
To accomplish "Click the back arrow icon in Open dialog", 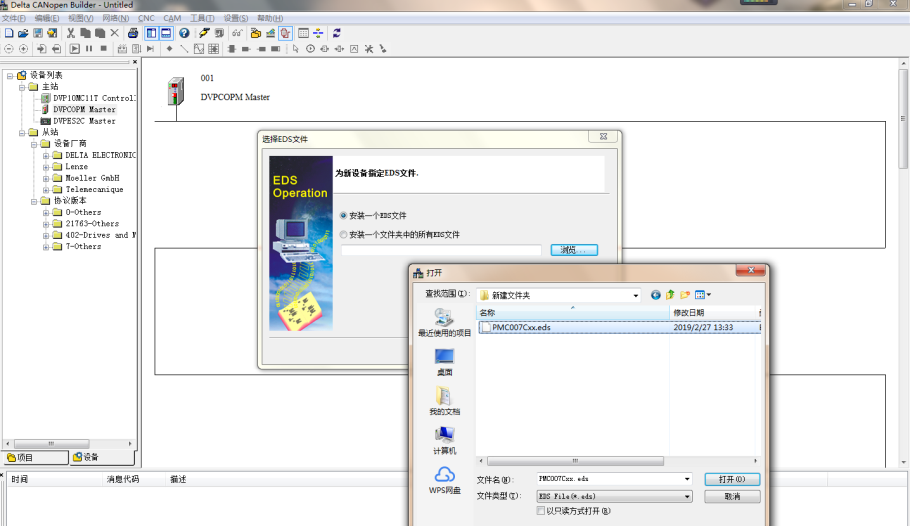I will 656,295.
